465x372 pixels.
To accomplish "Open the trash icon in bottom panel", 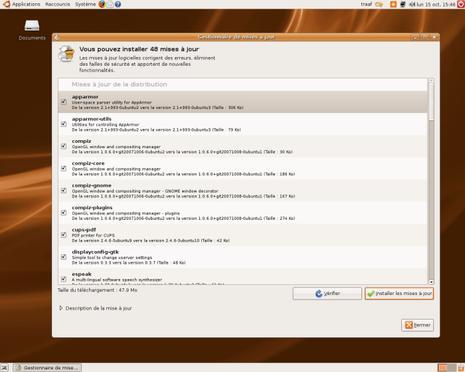I will click(461, 368).
